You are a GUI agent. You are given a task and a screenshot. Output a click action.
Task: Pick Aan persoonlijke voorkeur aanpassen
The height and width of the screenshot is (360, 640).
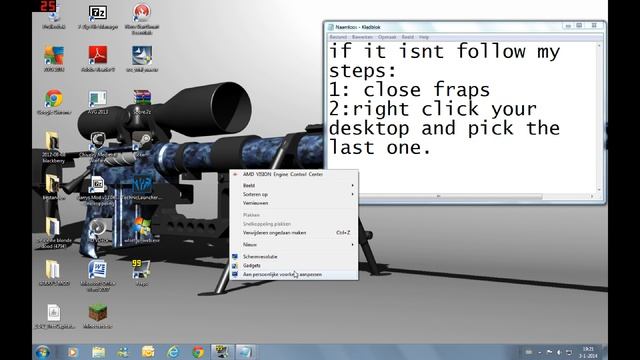click(x=294, y=274)
